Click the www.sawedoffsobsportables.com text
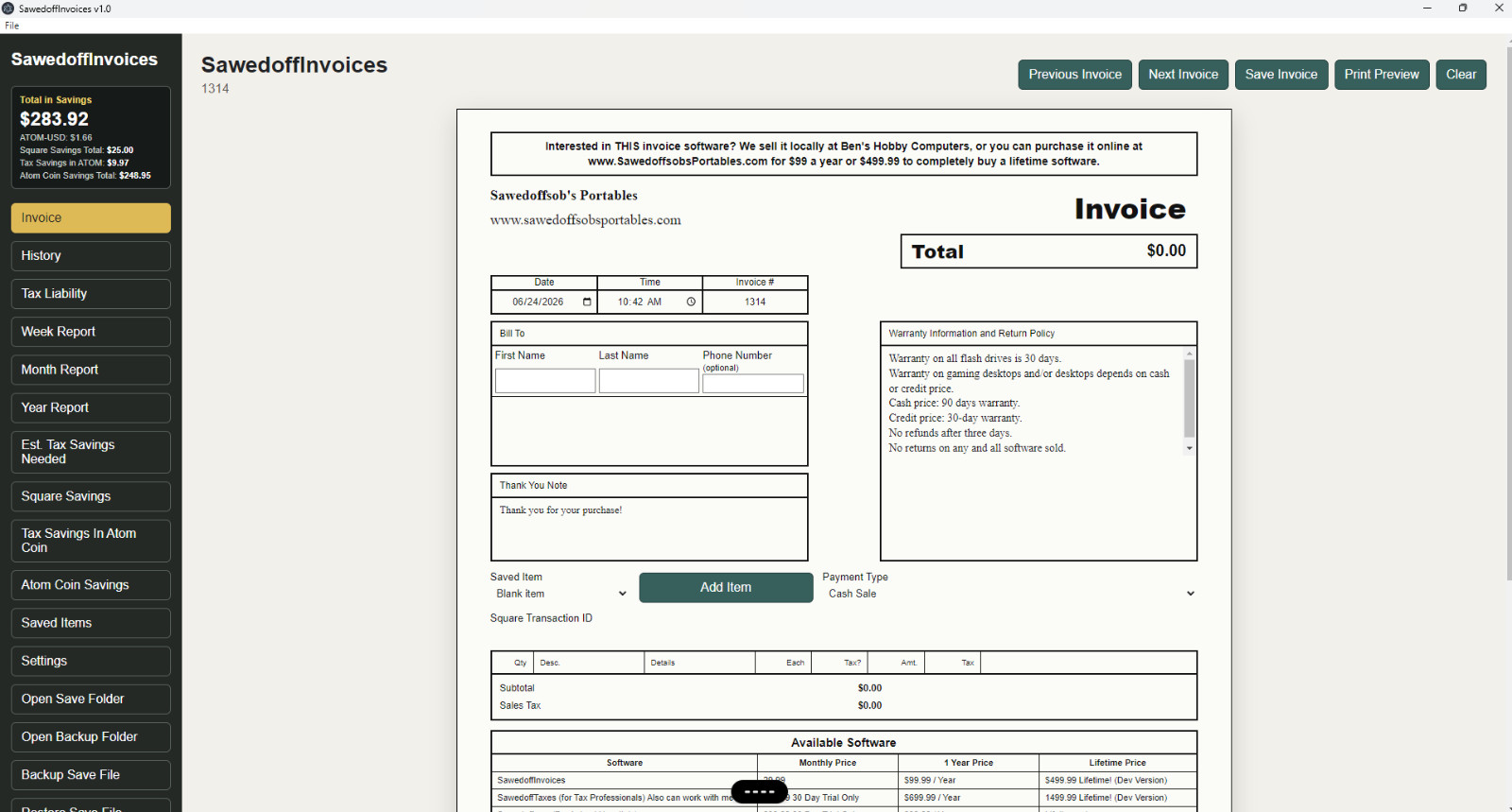This screenshot has height=812, width=1512. click(x=586, y=220)
